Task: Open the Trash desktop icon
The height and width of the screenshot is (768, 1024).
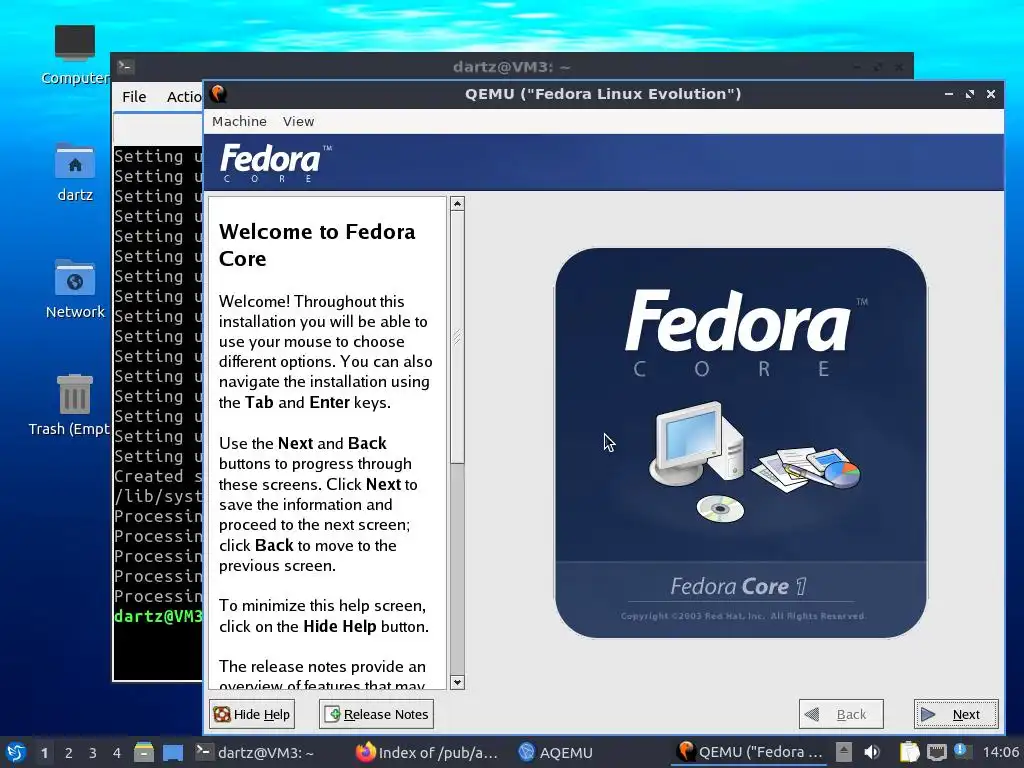Action: coord(71,405)
